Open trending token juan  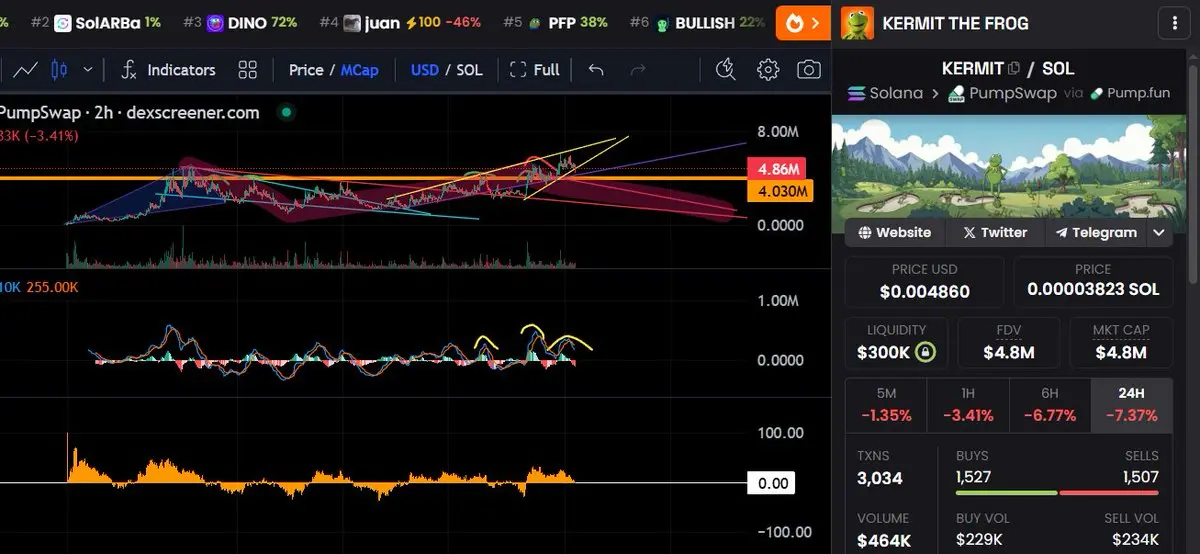point(400,22)
